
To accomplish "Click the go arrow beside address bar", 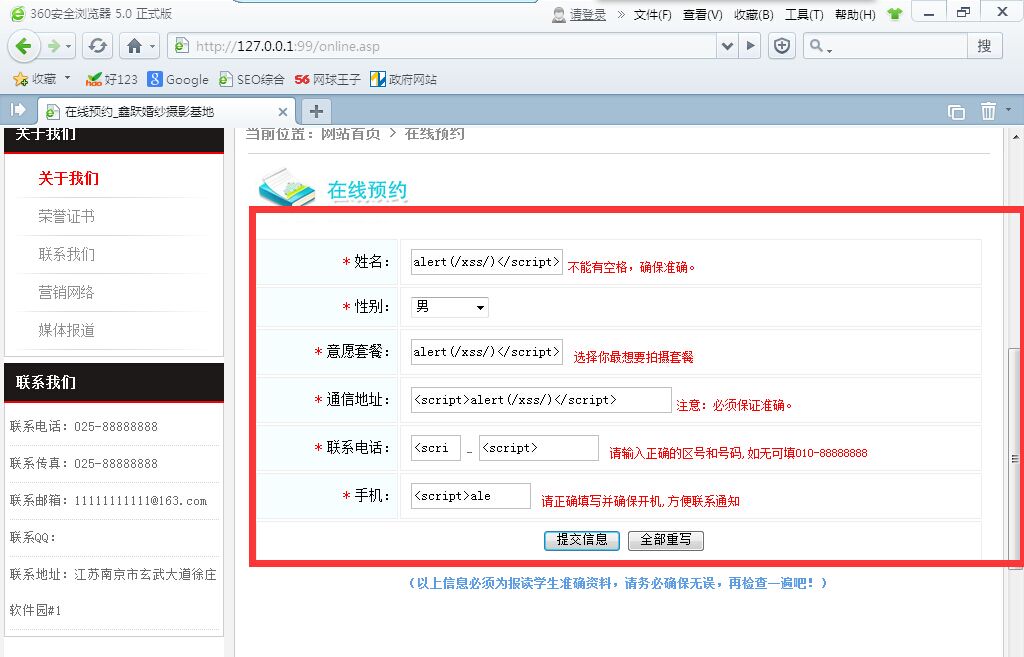I will (750, 46).
